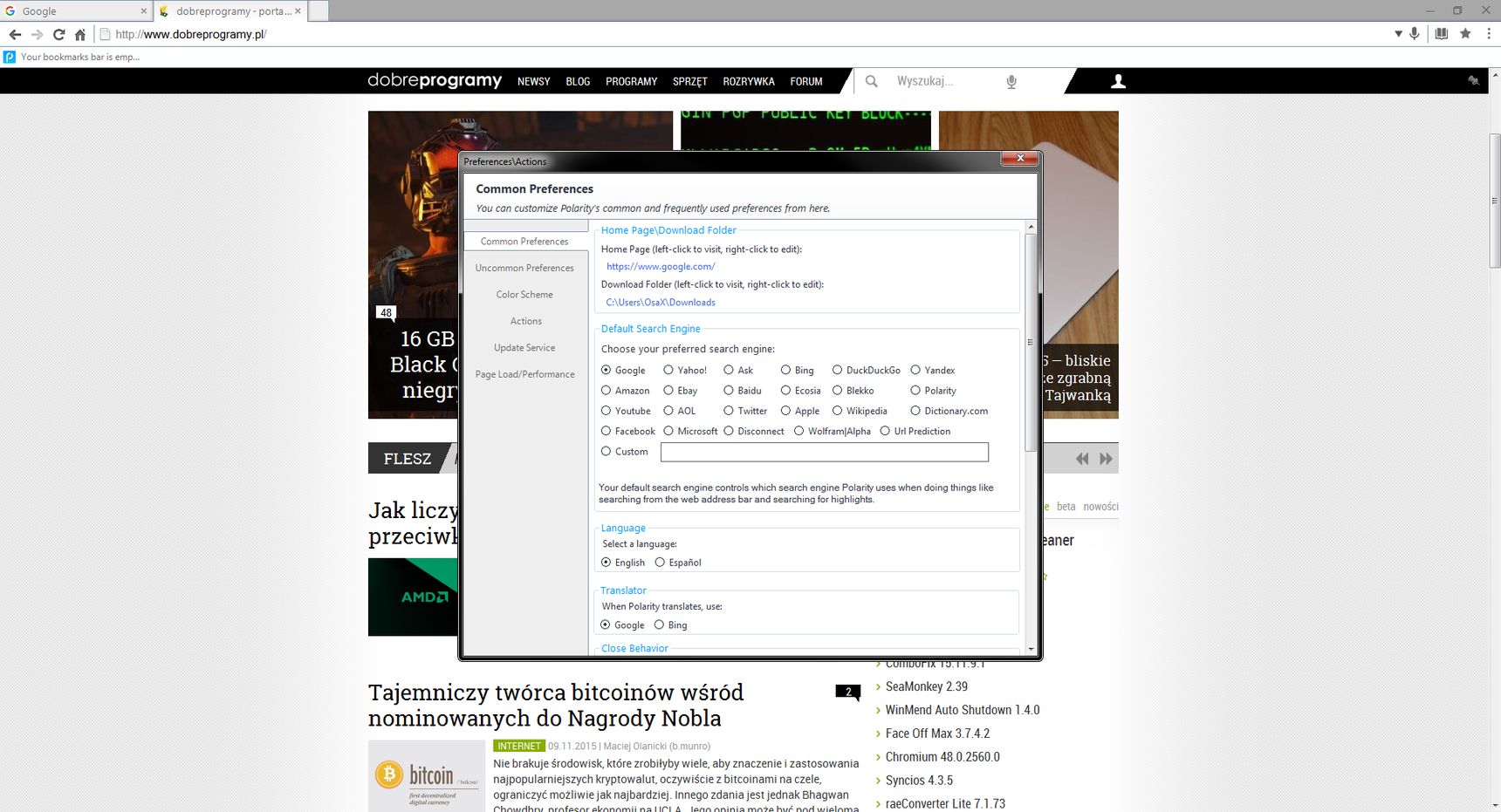Click the INTERNET category tag
The image size is (1501, 812).
pos(518,746)
